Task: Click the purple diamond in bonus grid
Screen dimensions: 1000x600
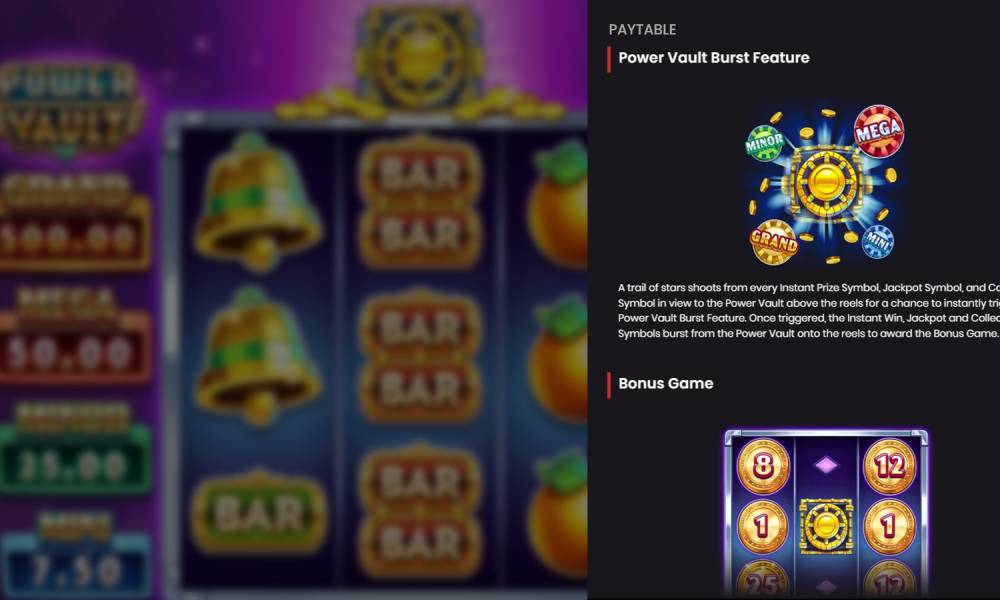Action: [x=826, y=465]
